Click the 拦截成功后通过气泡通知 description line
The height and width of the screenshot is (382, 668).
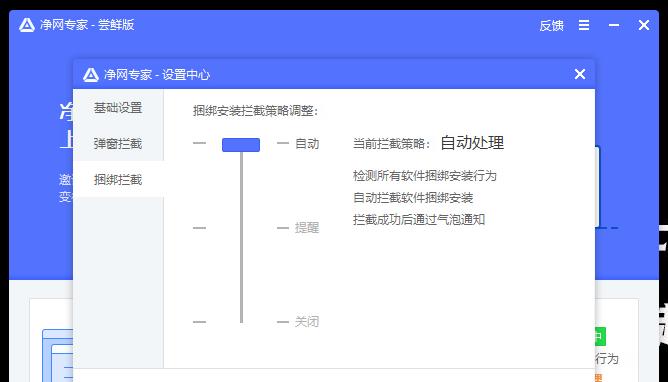(419, 220)
